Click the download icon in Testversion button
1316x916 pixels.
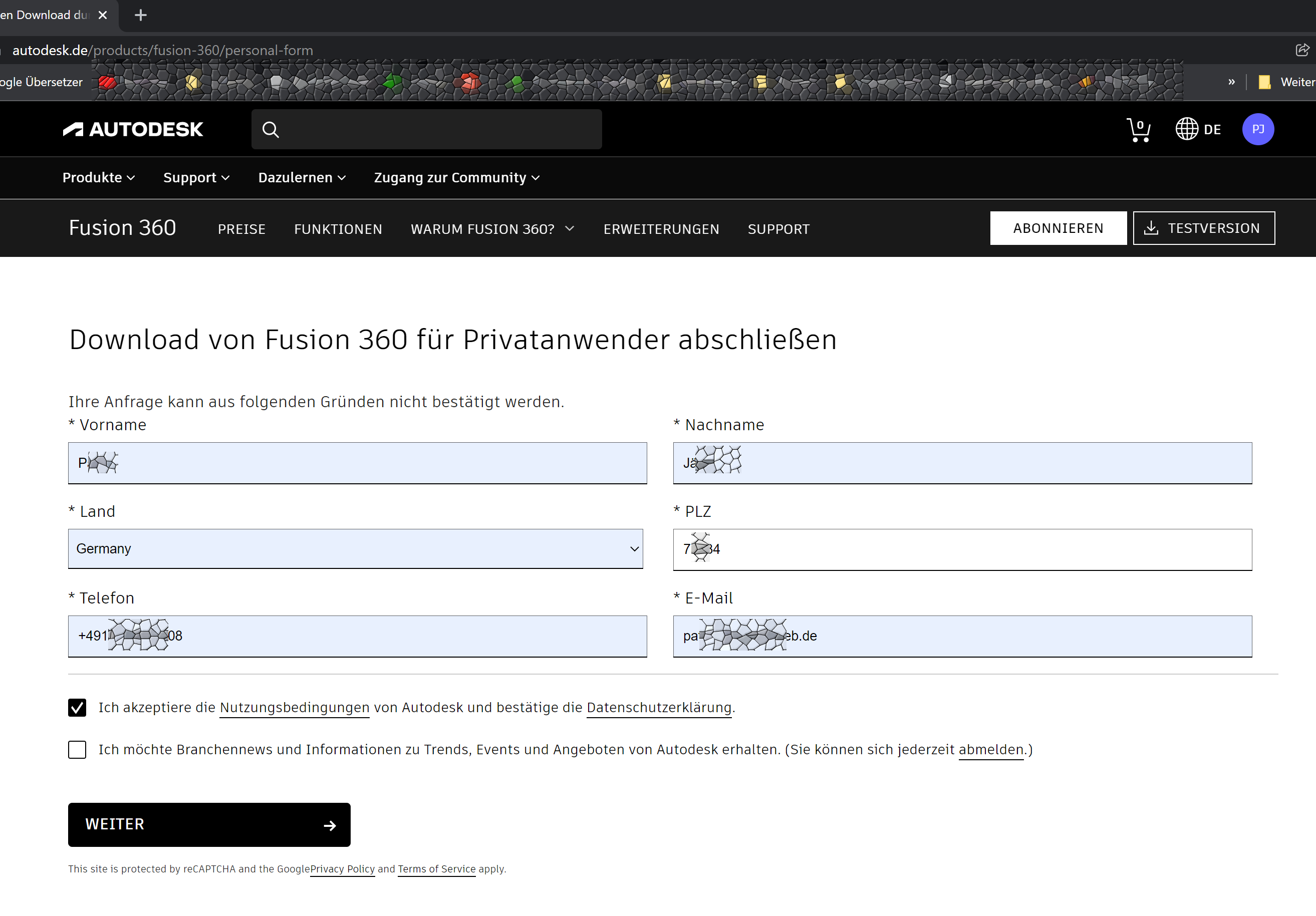1151,228
